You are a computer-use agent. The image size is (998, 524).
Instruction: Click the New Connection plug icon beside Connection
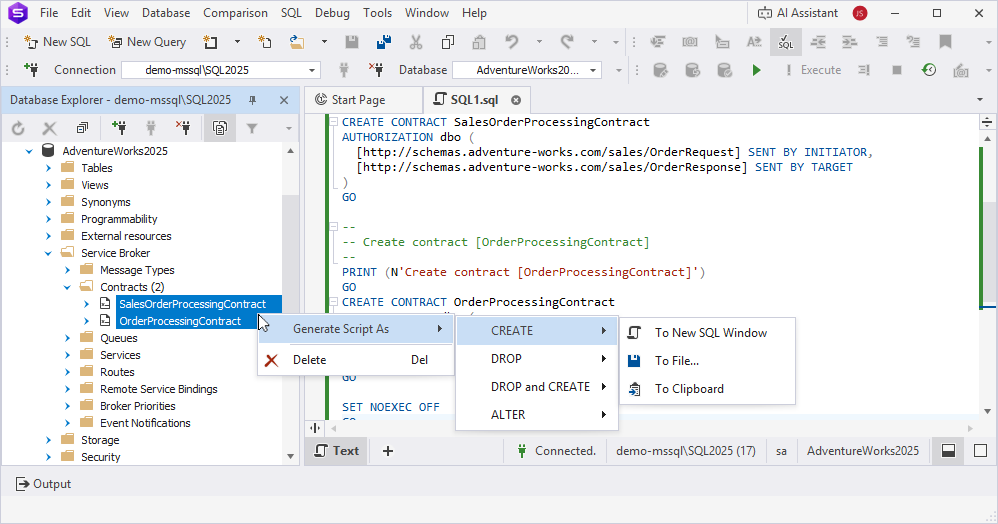pyautogui.click(x=31, y=69)
